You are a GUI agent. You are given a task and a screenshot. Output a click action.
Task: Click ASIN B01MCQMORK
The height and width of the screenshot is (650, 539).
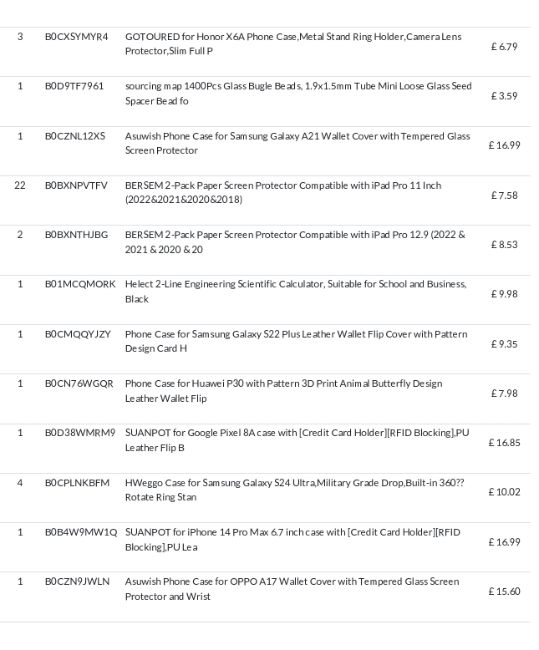[x=80, y=284]
